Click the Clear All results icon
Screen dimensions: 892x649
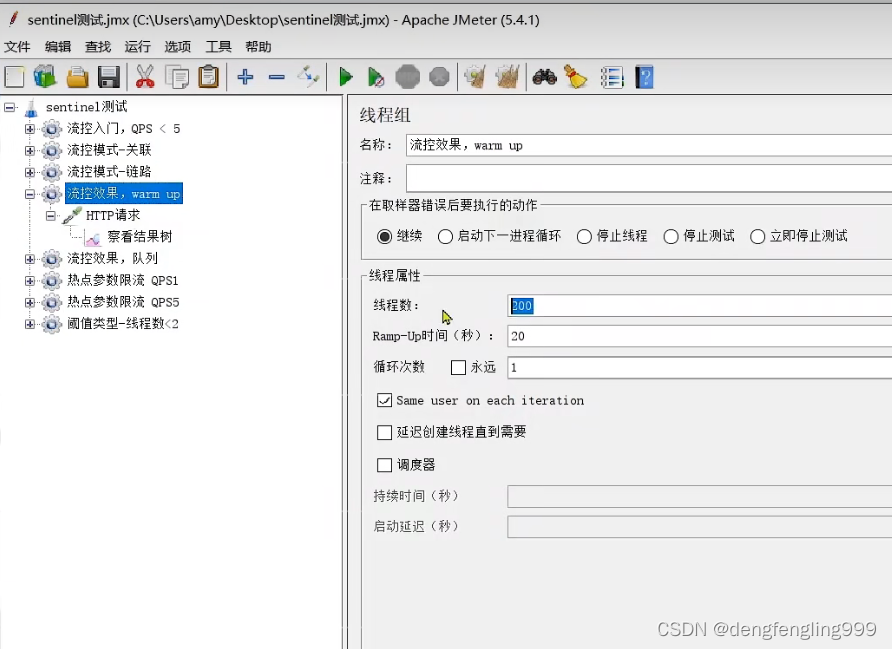[507, 77]
